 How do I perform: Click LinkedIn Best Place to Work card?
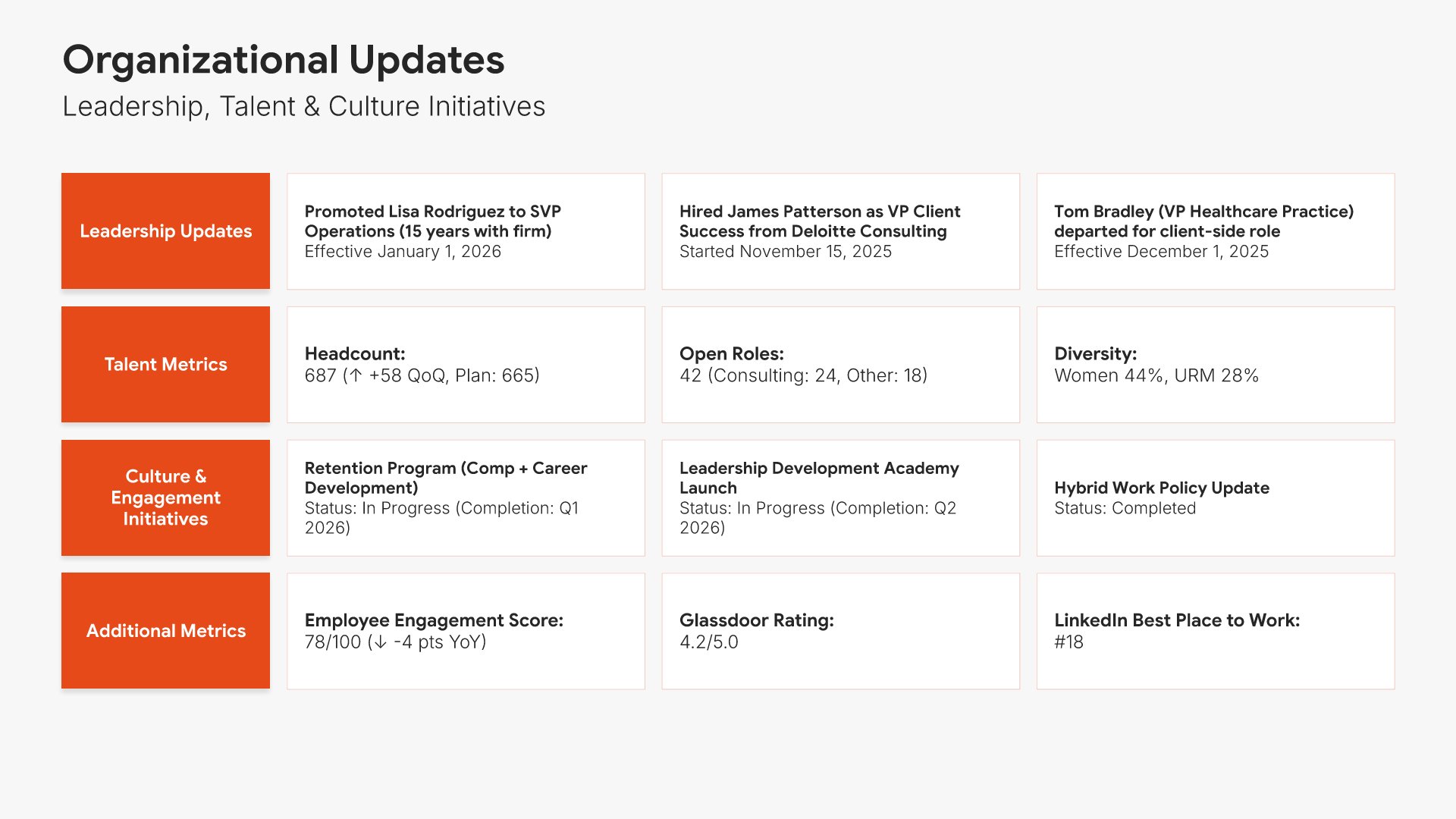1215,631
